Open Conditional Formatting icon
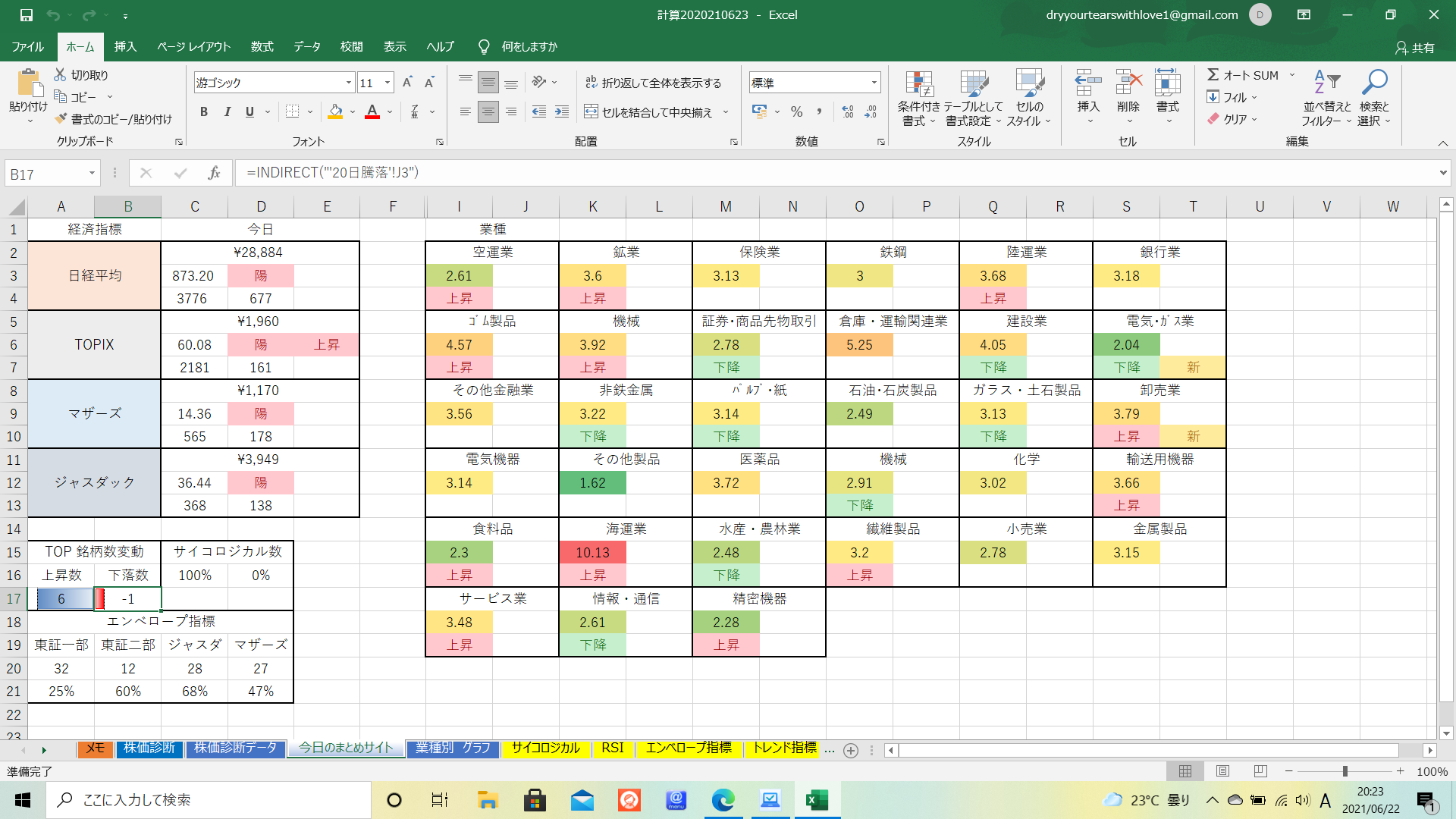The width and height of the screenshot is (1456, 819). 918,85
